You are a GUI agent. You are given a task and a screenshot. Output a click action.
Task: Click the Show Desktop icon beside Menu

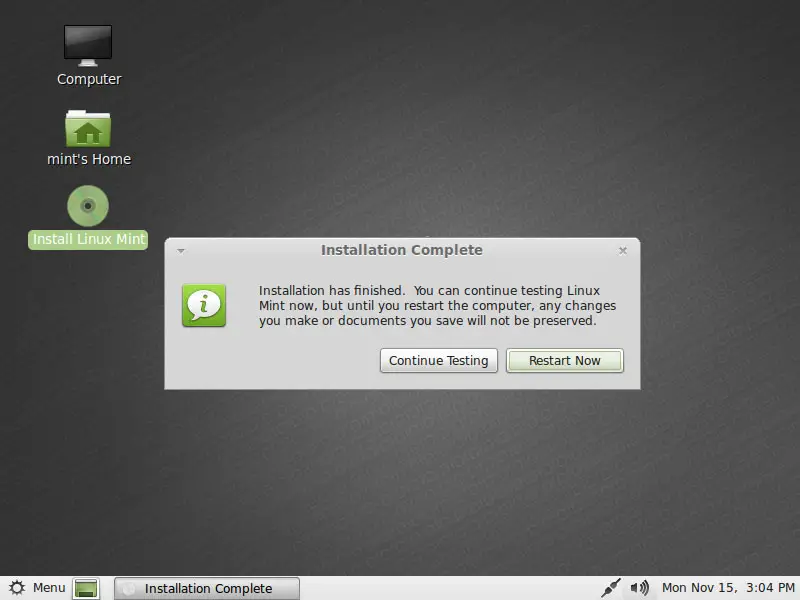(86, 588)
